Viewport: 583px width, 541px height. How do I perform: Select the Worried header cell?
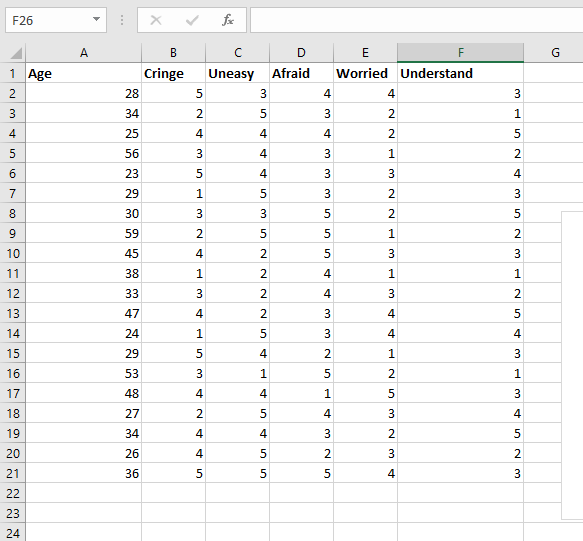[x=365, y=73]
